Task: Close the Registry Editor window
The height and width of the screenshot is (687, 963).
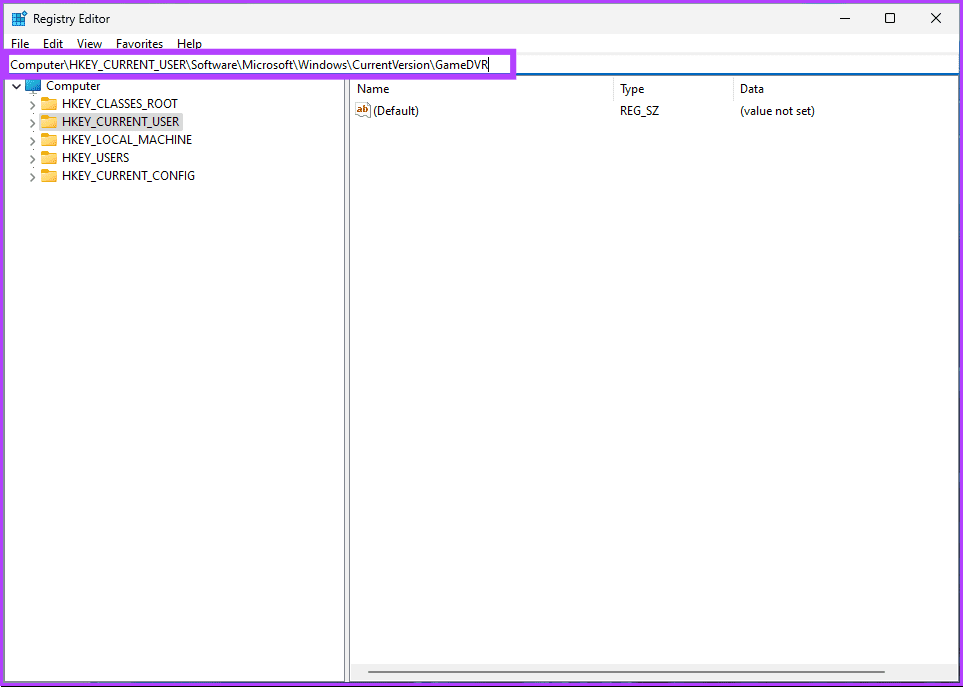Action: tap(935, 18)
